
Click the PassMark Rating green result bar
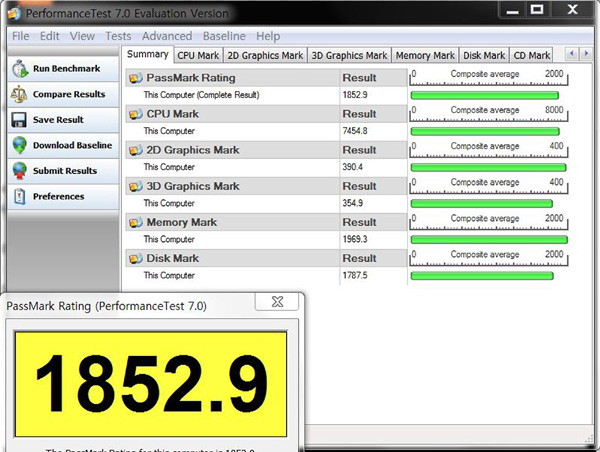(x=484, y=95)
